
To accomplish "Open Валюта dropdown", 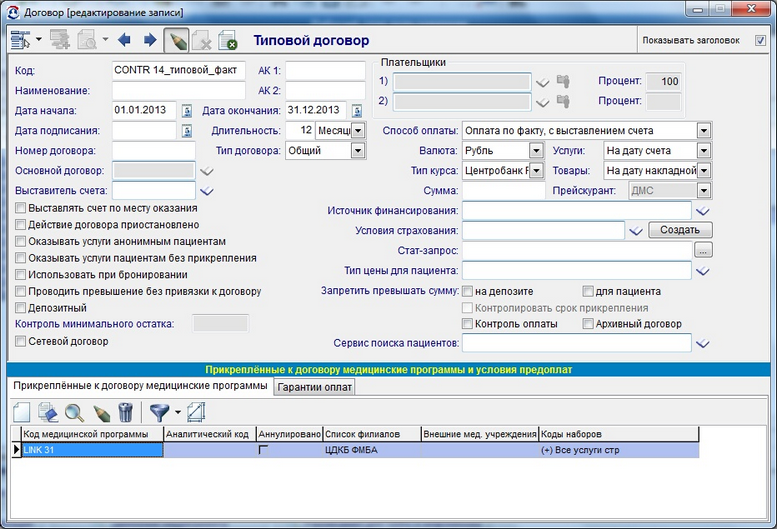I will [x=536, y=151].
